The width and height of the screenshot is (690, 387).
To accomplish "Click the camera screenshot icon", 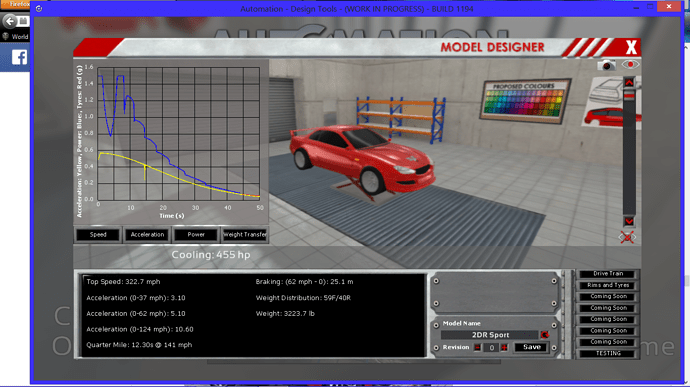I will 606,65.
